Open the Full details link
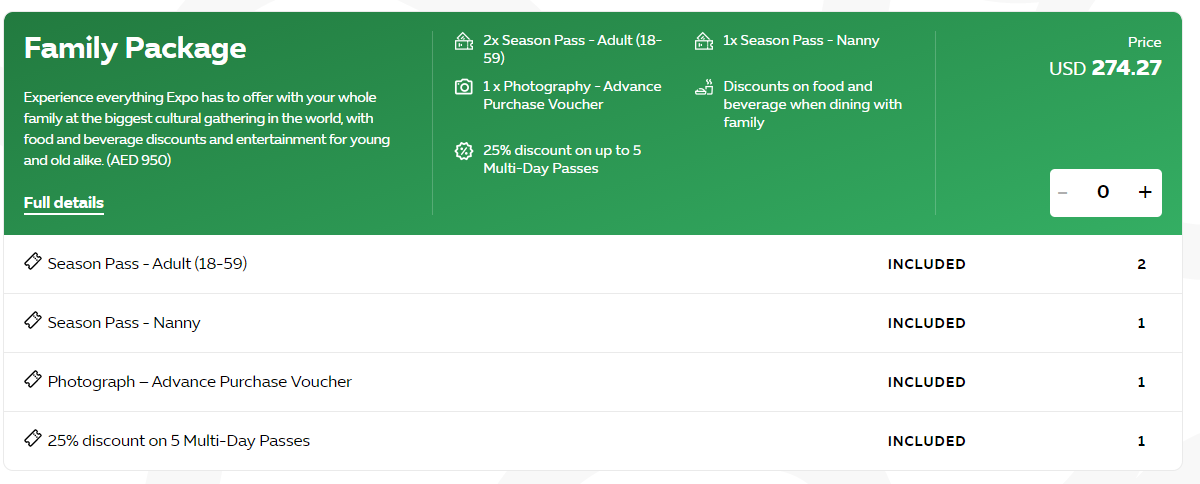 pos(64,203)
